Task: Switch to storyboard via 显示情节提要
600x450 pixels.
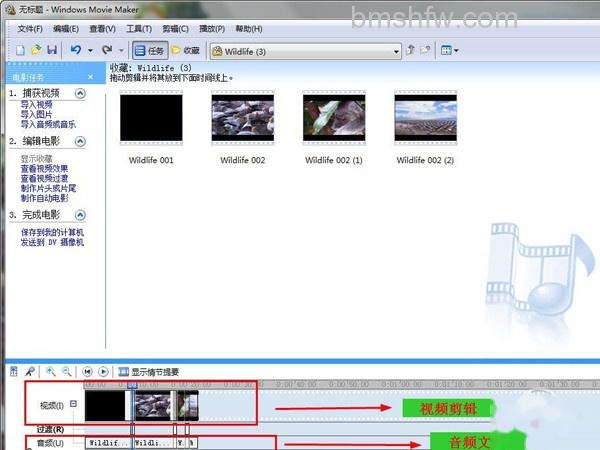Action: click(x=148, y=372)
